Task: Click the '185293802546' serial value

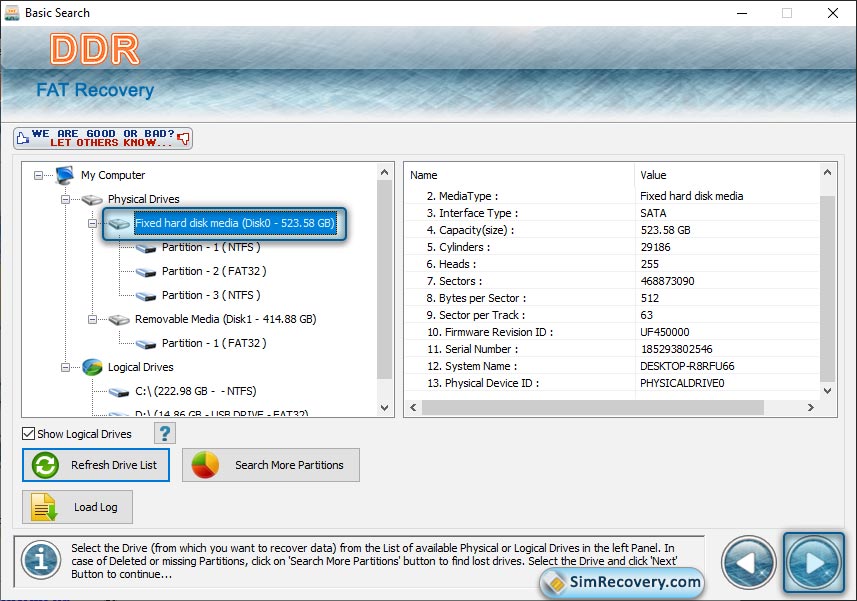Action: pyautogui.click(x=676, y=349)
